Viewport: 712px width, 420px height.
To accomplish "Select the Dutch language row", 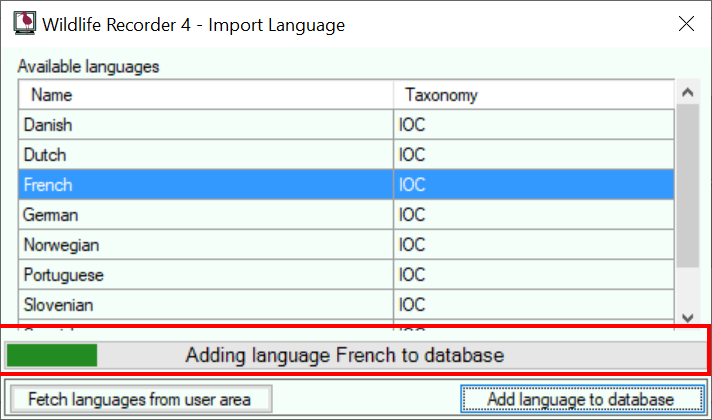I will (346, 154).
